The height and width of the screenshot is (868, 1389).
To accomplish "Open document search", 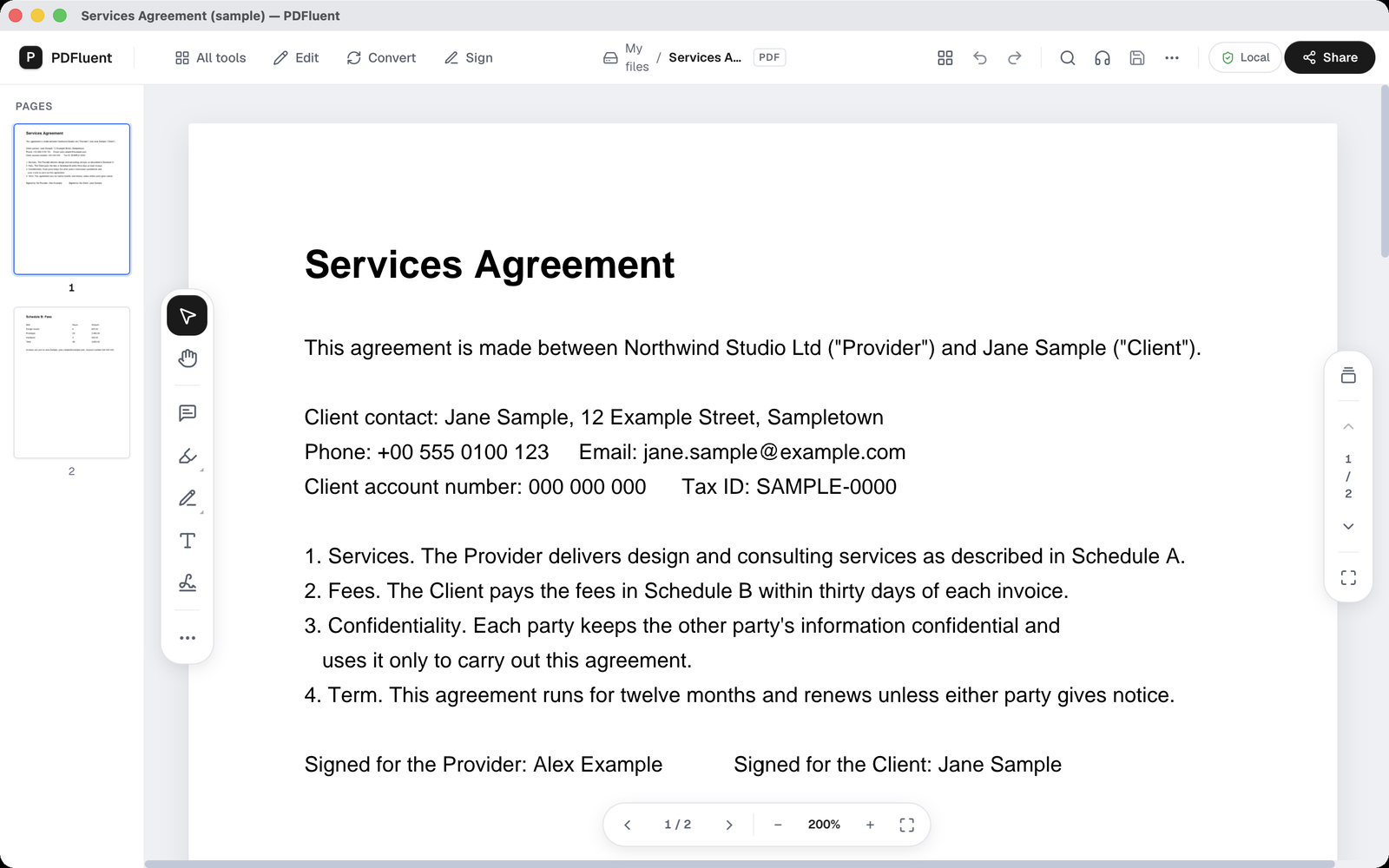I will [1068, 57].
